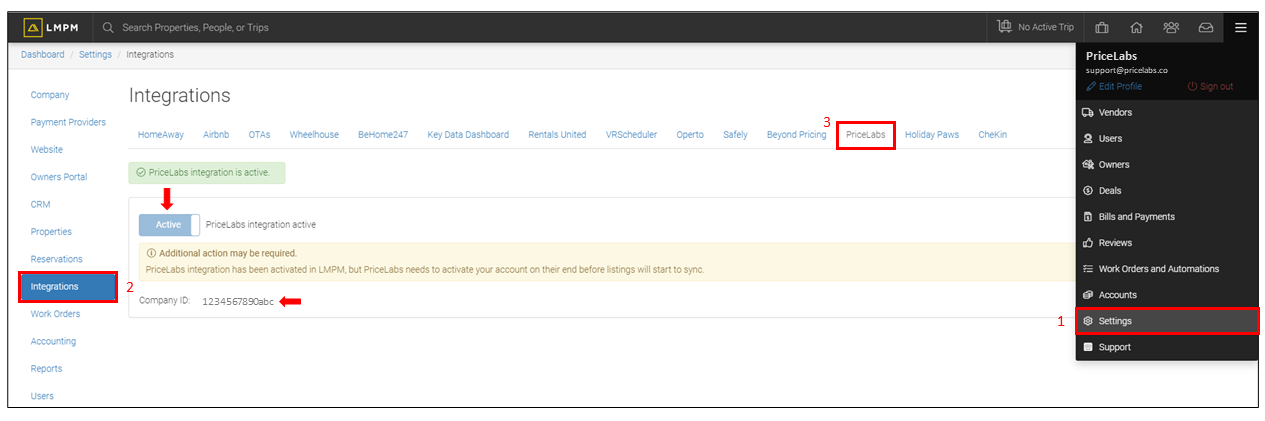Toggle the Active PriceLabs integration switch
The height and width of the screenshot is (421, 1265).
tap(169, 225)
